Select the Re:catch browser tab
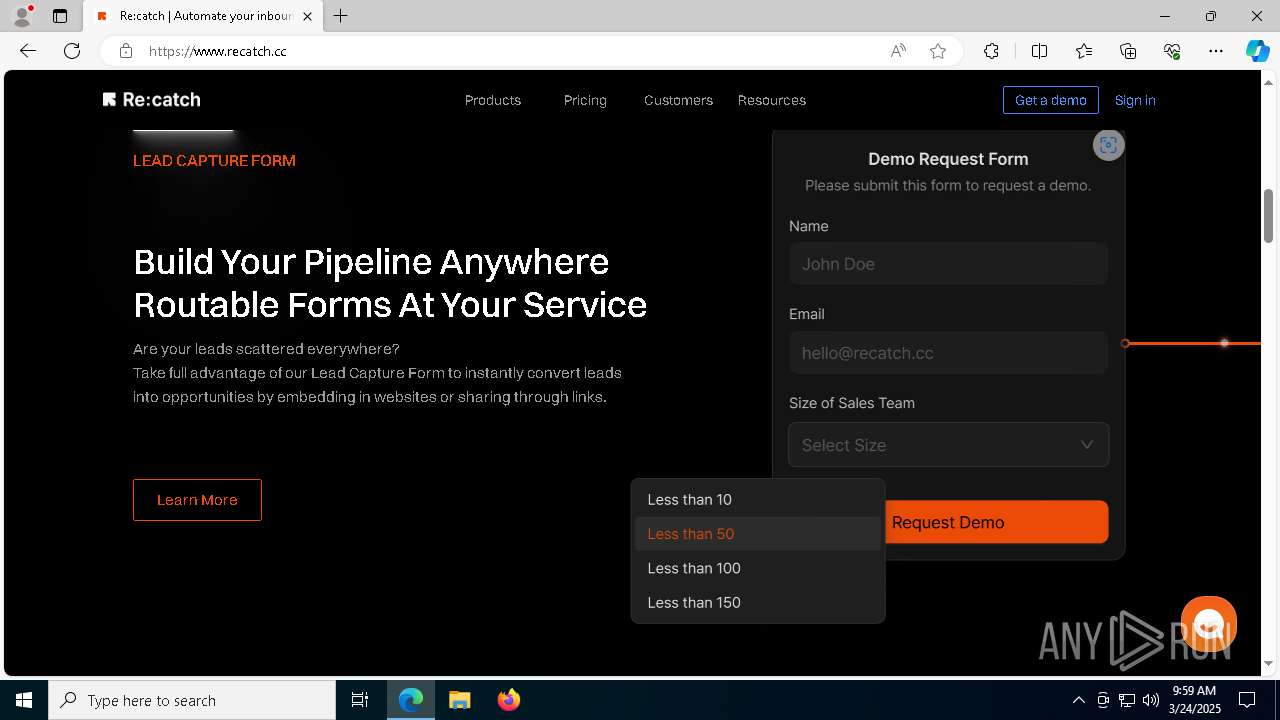The width and height of the screenshot is (1280, 720). coord(204,16)
